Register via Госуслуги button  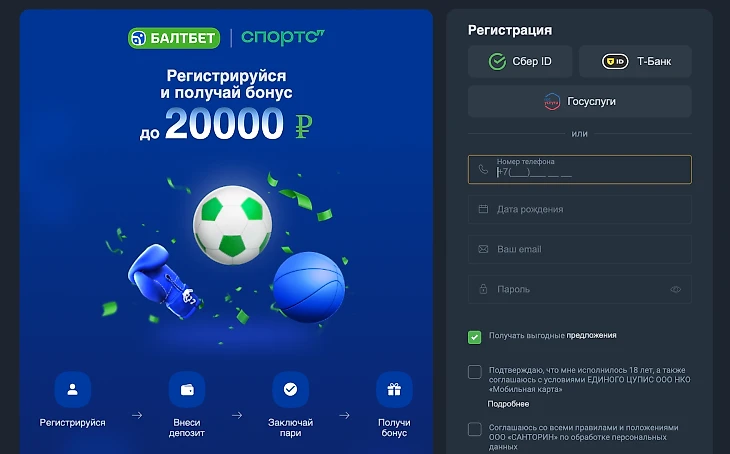point(580,102)
